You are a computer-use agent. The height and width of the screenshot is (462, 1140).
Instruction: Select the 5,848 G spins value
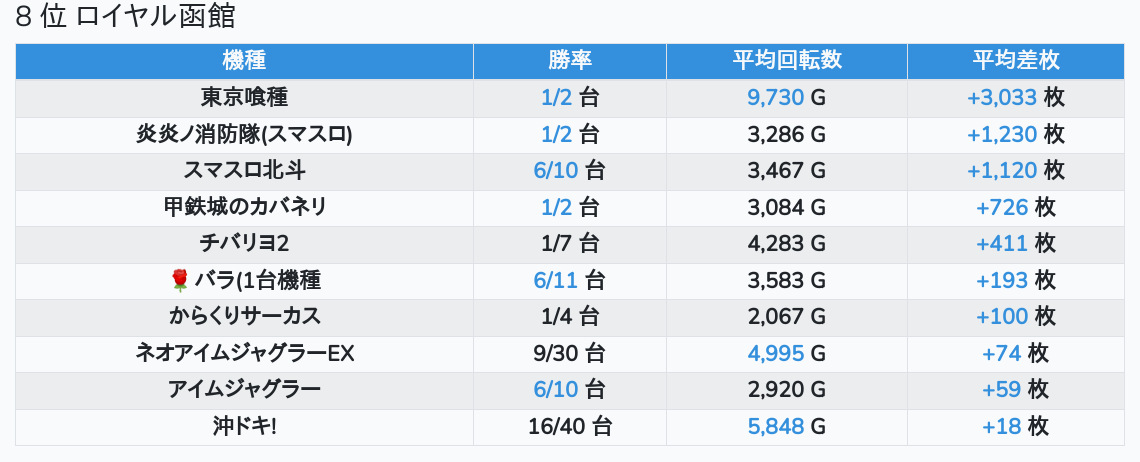point(787,426)
